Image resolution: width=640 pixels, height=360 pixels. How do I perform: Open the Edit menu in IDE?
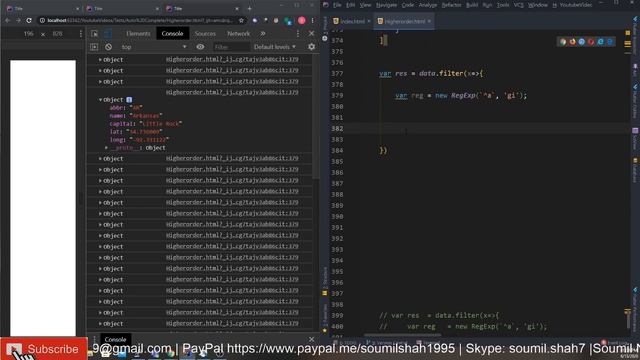coord(350,5)
